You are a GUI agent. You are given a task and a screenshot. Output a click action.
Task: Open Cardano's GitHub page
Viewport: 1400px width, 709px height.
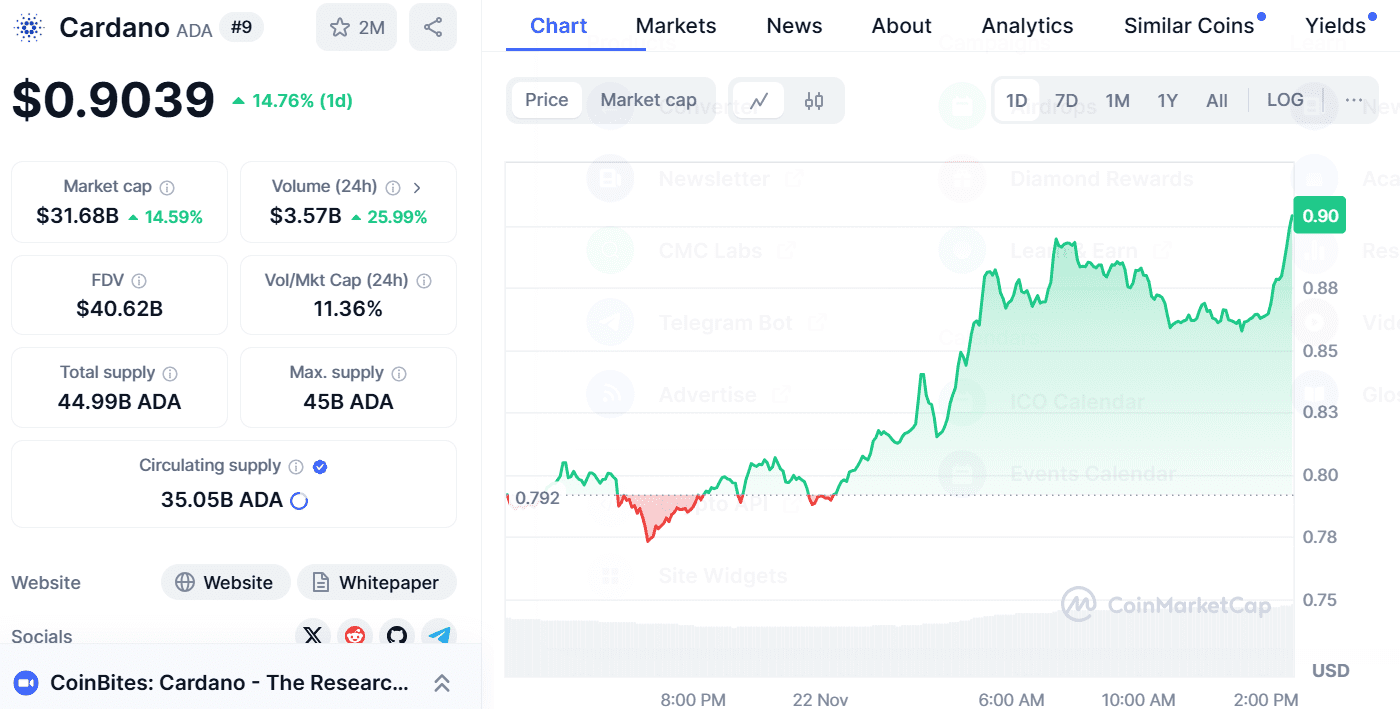click(x=397, y=635)
